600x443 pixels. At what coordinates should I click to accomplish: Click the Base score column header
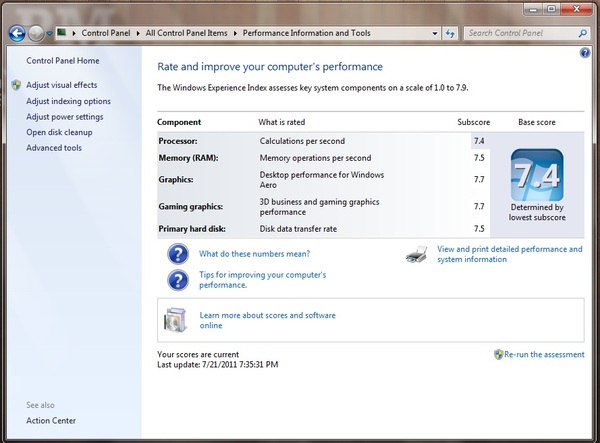(x=537, y=122)
